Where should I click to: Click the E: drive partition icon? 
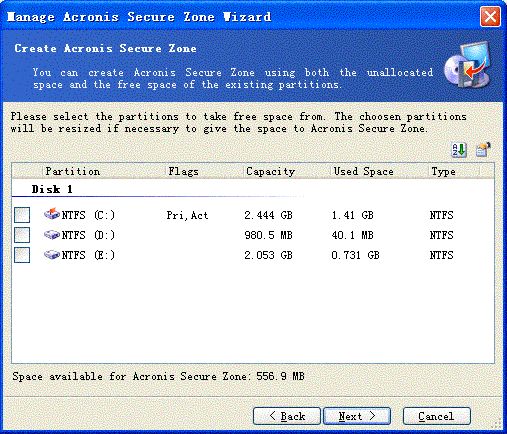click(52, 255)
